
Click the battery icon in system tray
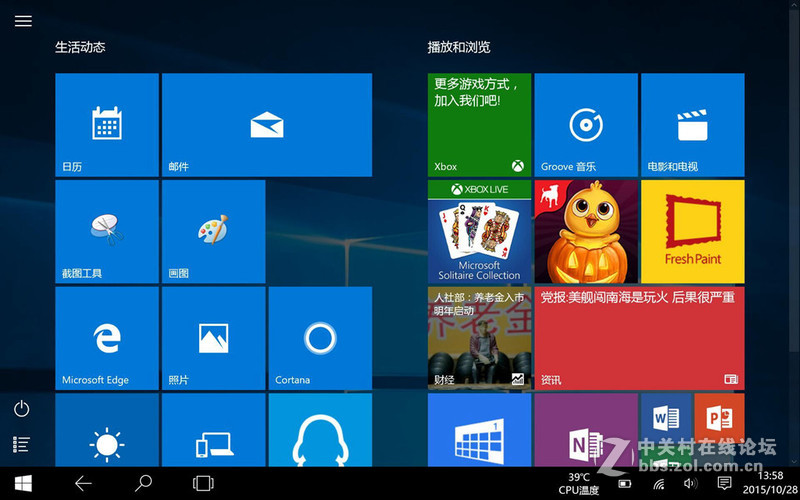pos(624,484)
